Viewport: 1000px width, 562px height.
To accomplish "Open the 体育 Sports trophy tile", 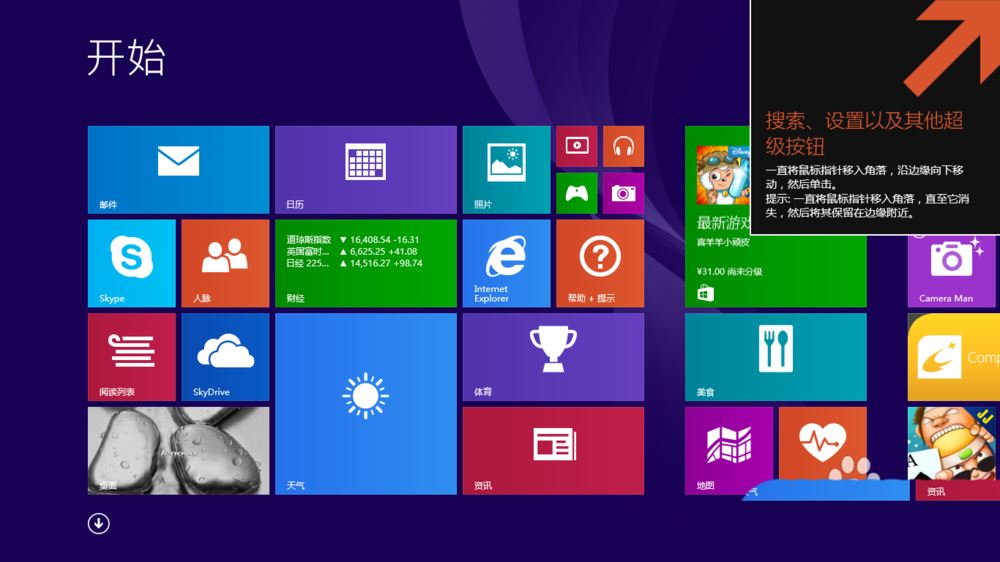I will (x=554, y=357).
